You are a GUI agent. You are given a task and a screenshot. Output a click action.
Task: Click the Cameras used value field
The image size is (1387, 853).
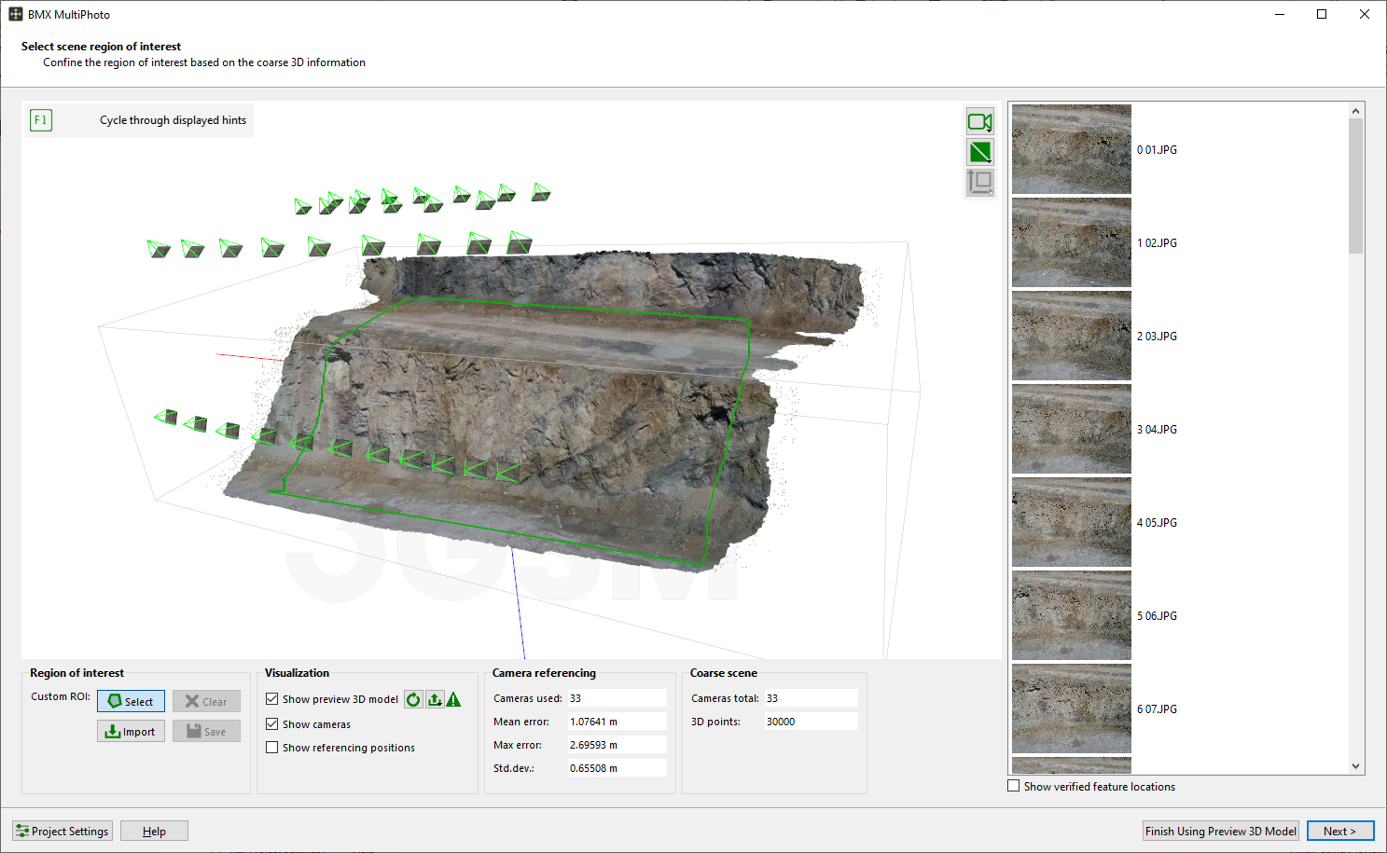pos(616,698)
